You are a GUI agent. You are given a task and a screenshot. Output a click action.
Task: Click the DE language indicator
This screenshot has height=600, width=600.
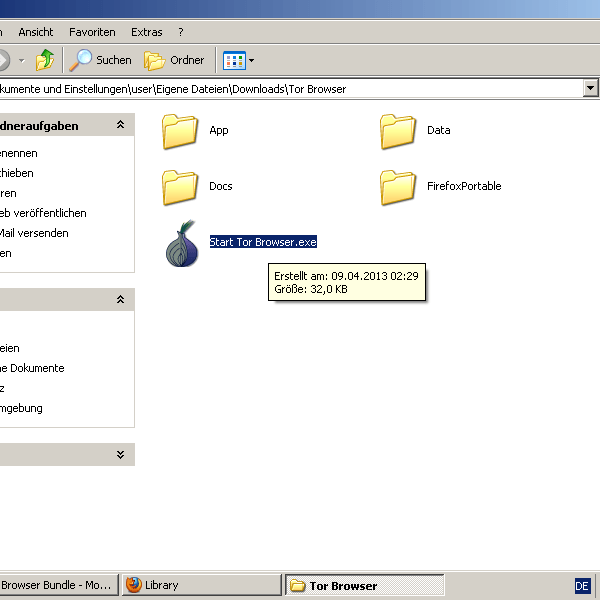click(x=582, y=586)
